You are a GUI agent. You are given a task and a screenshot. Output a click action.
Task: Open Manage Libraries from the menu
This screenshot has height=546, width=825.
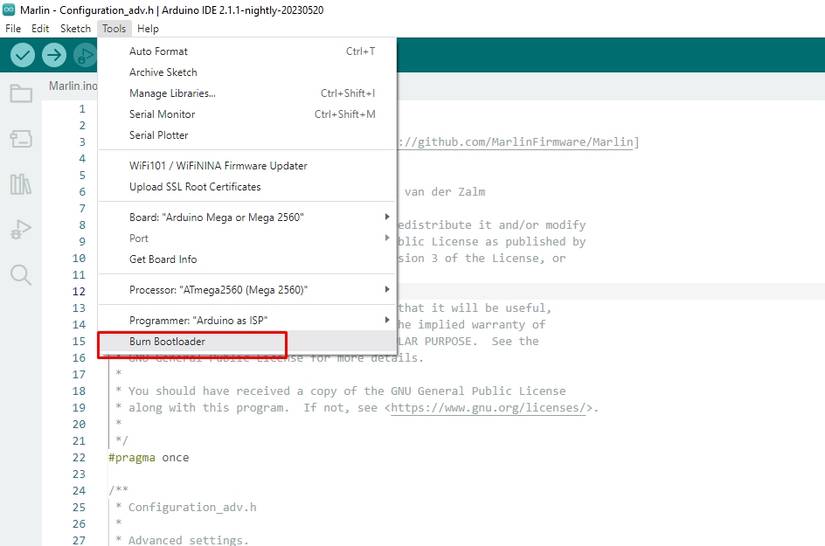pyautogui.click(x=247, y=93)
